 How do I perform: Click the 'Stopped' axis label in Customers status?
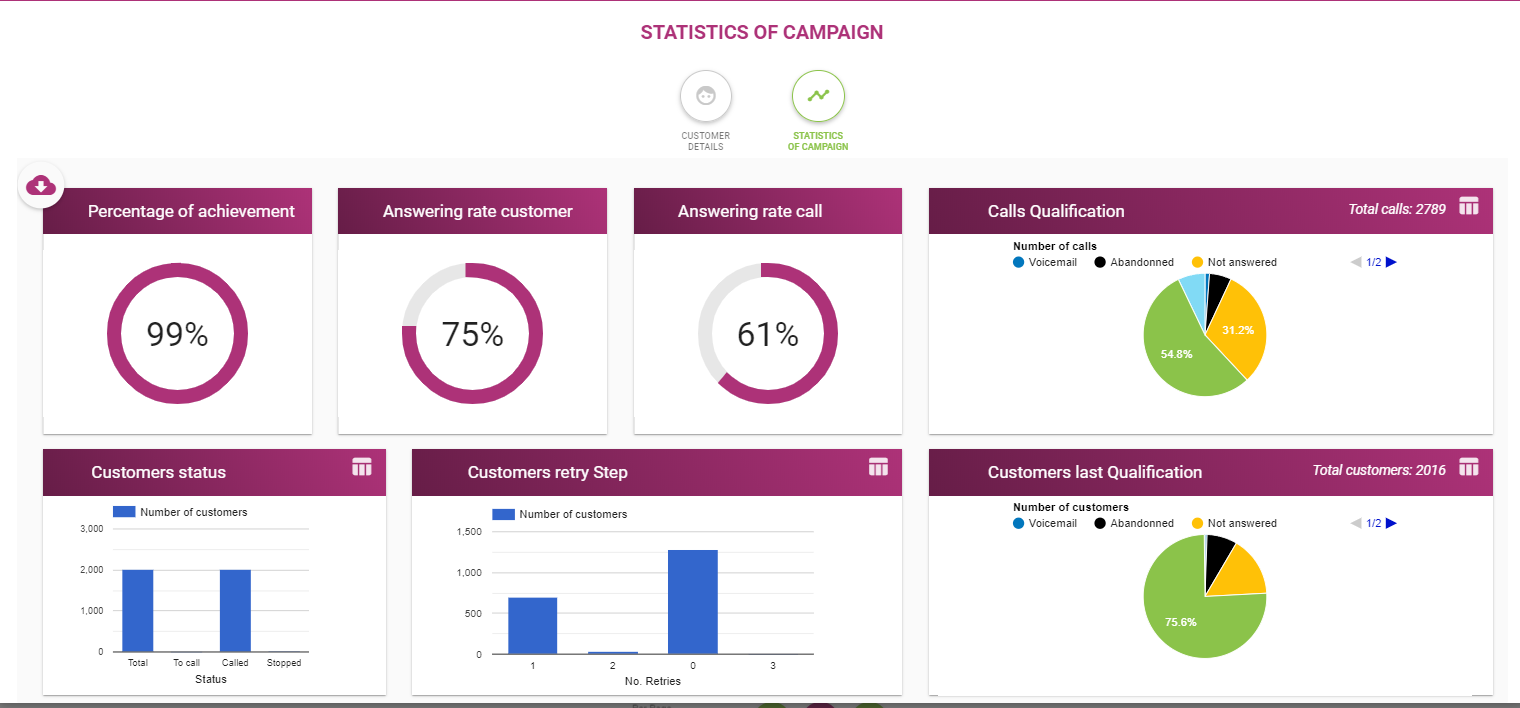(284, 663)
